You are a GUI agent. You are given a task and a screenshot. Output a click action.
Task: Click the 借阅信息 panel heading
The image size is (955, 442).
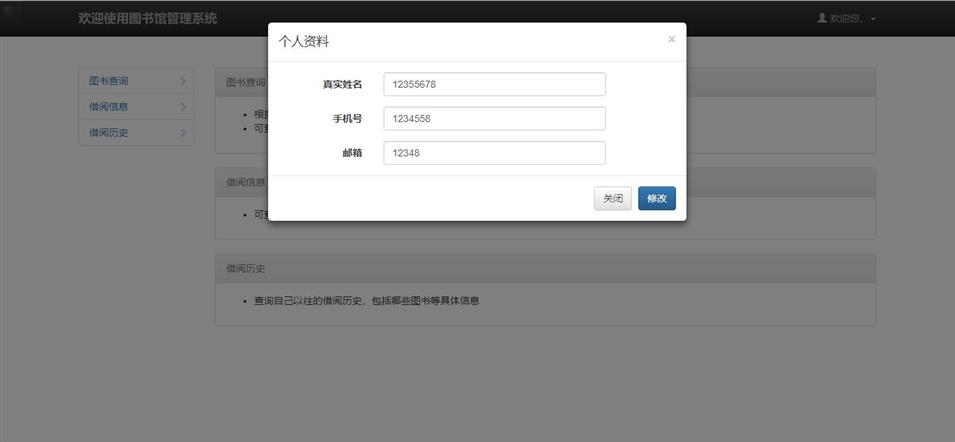(245, 182)
